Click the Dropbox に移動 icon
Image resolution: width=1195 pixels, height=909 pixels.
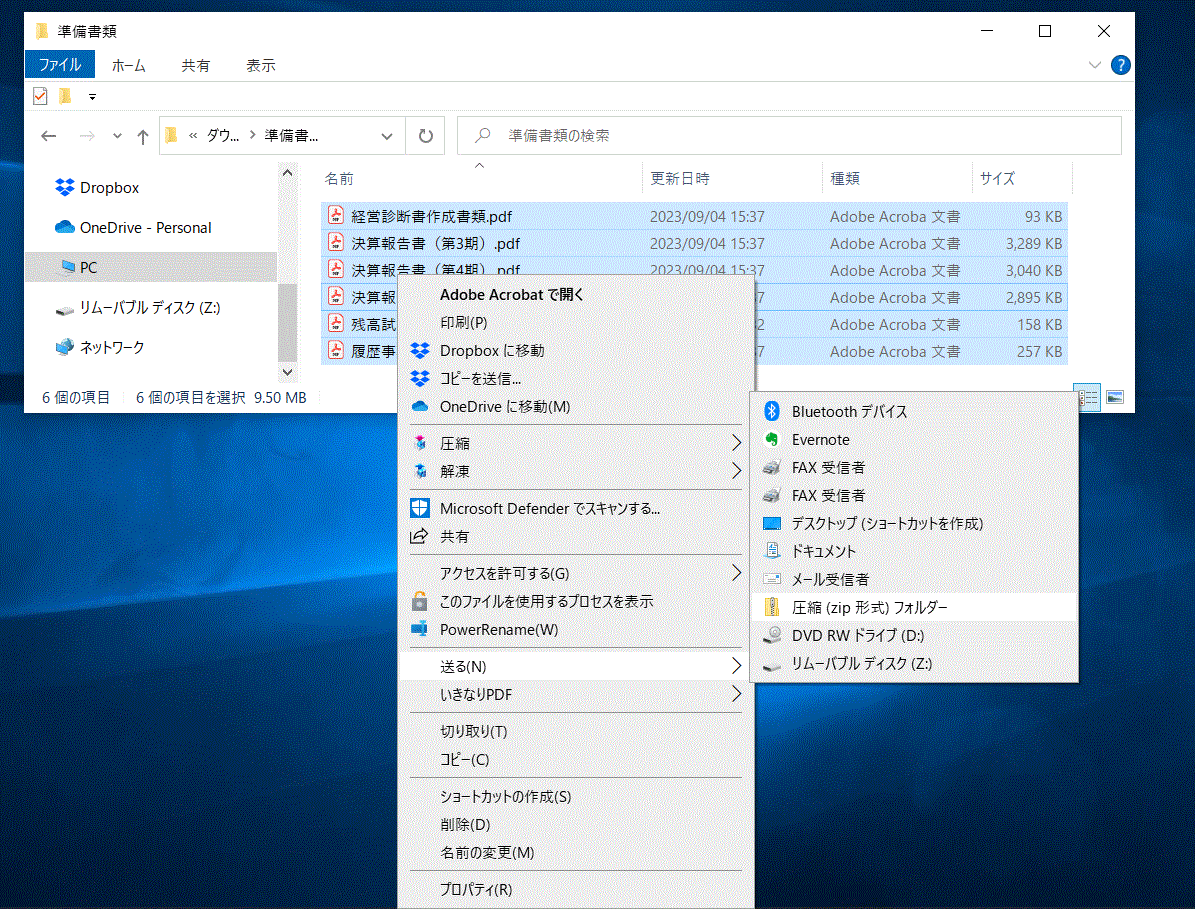point(420,351)
